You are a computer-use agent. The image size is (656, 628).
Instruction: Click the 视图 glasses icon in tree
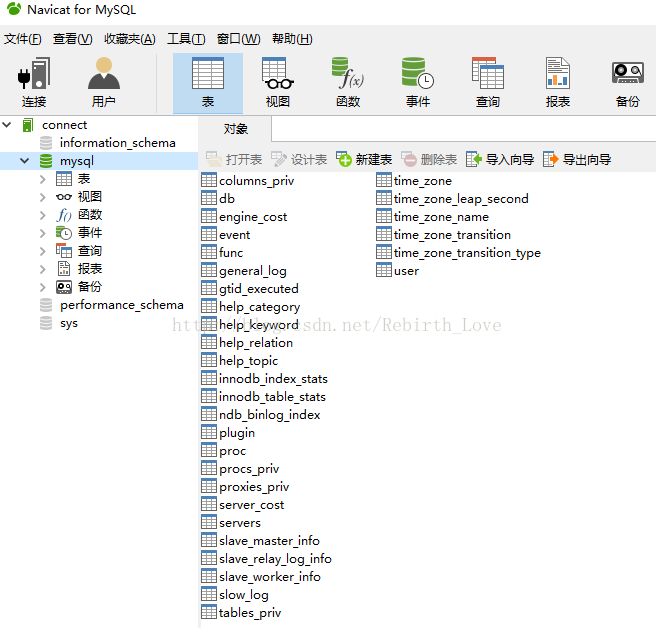[64, 197]
